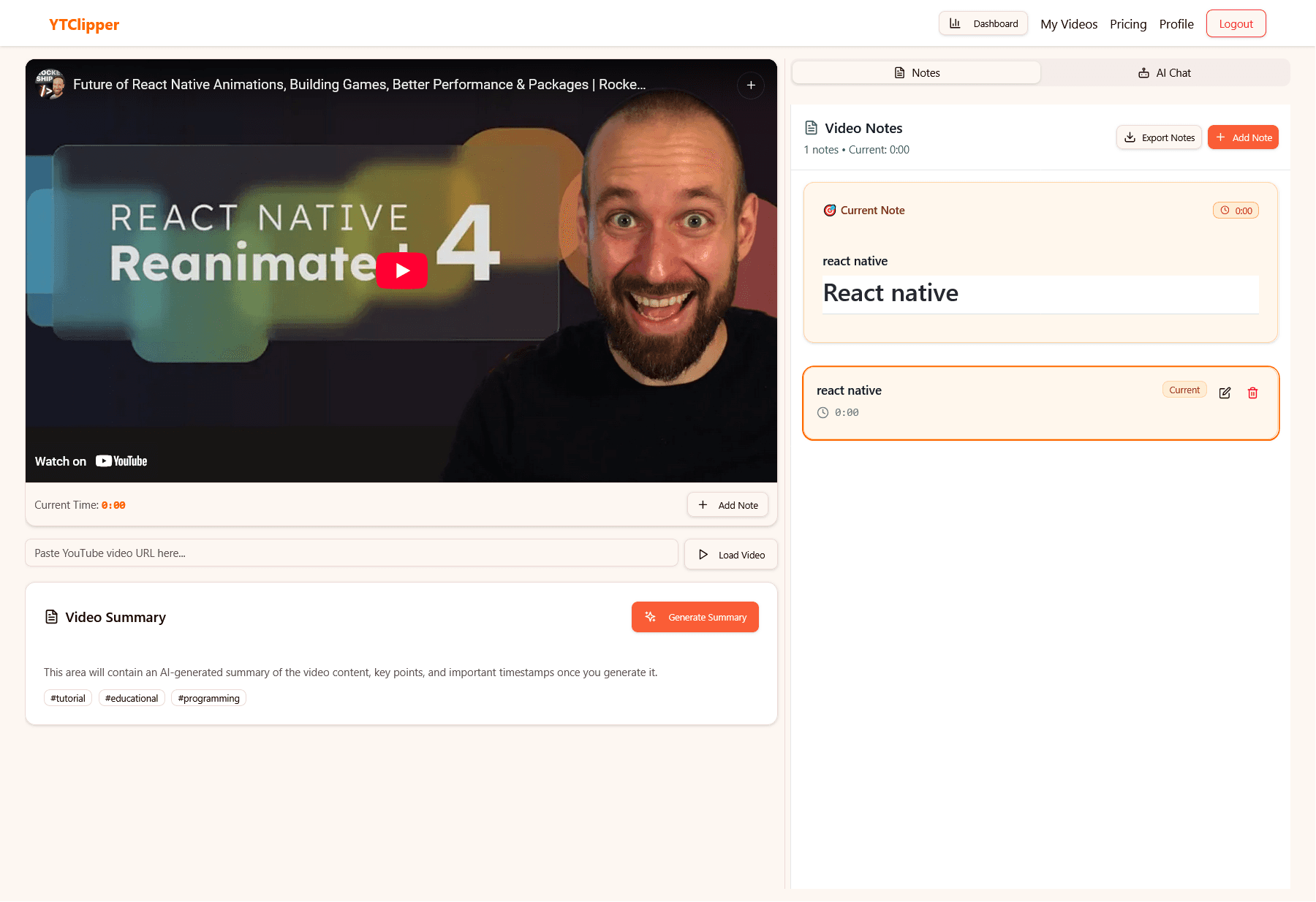Click the Current badge on the note

(x=1184, y=390)
